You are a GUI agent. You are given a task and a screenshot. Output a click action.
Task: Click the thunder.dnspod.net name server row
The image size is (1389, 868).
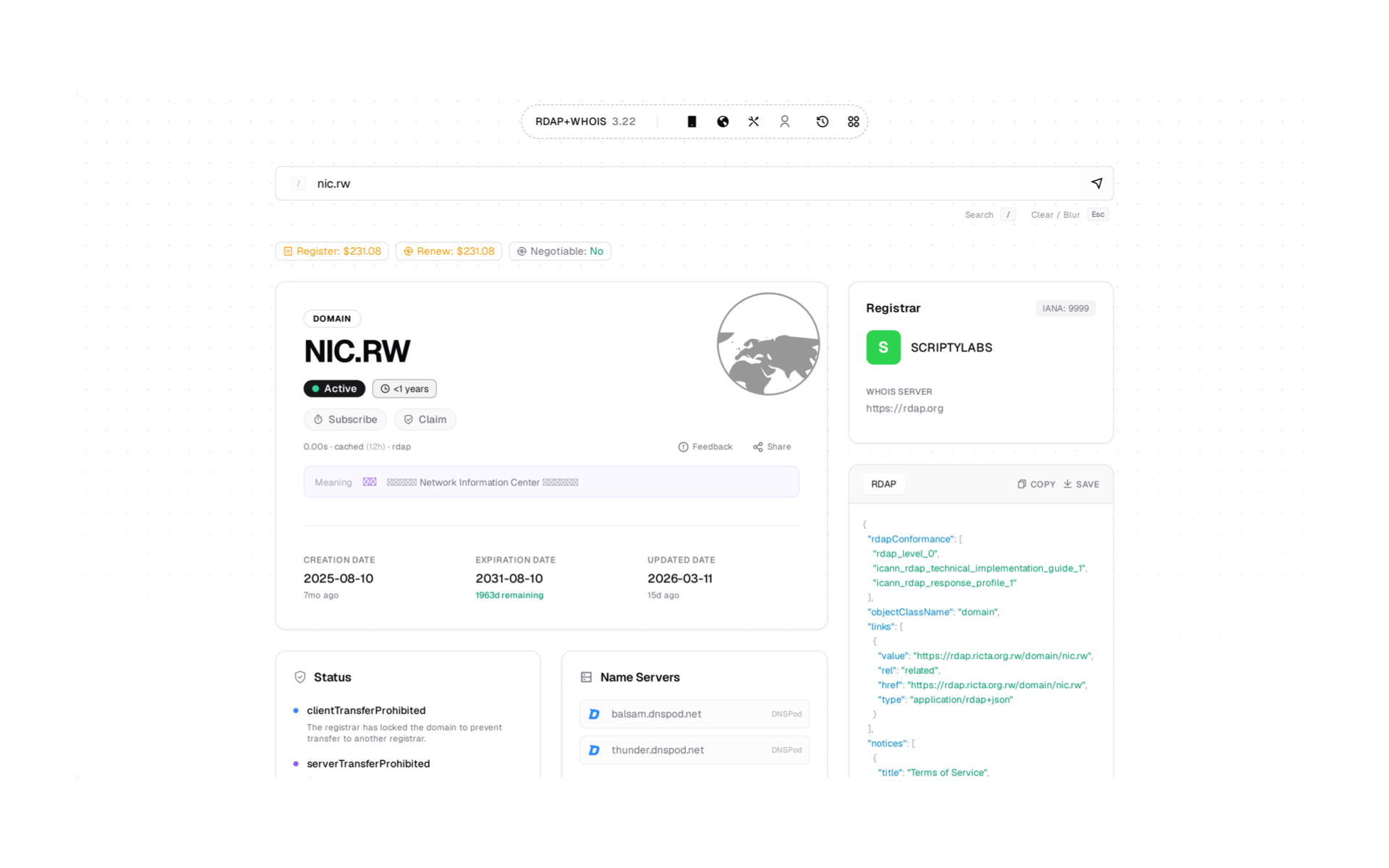coord(694,750)
